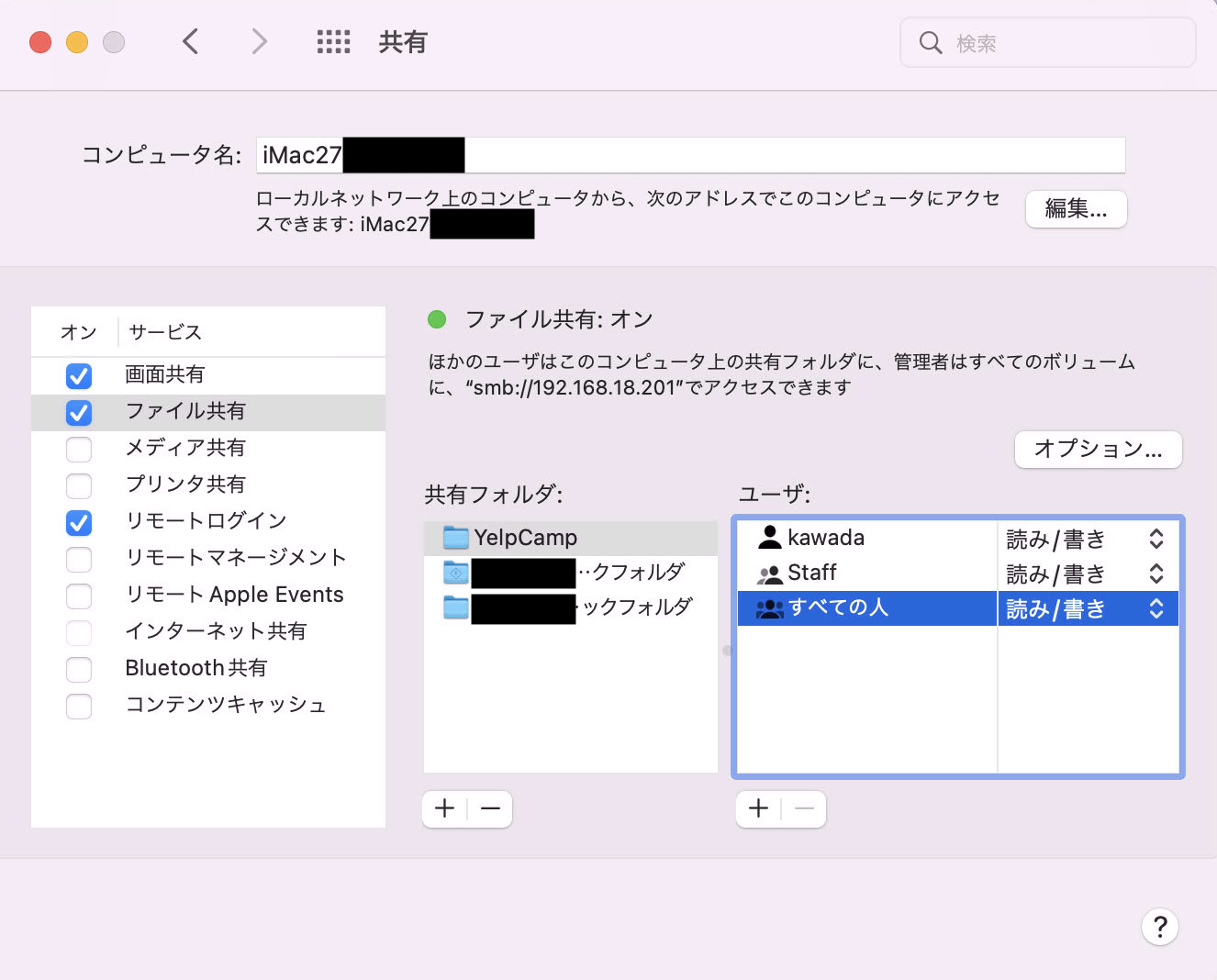Select プリンタ共有 service in list
The image size is (1217, 980).
tap(185, 484)
